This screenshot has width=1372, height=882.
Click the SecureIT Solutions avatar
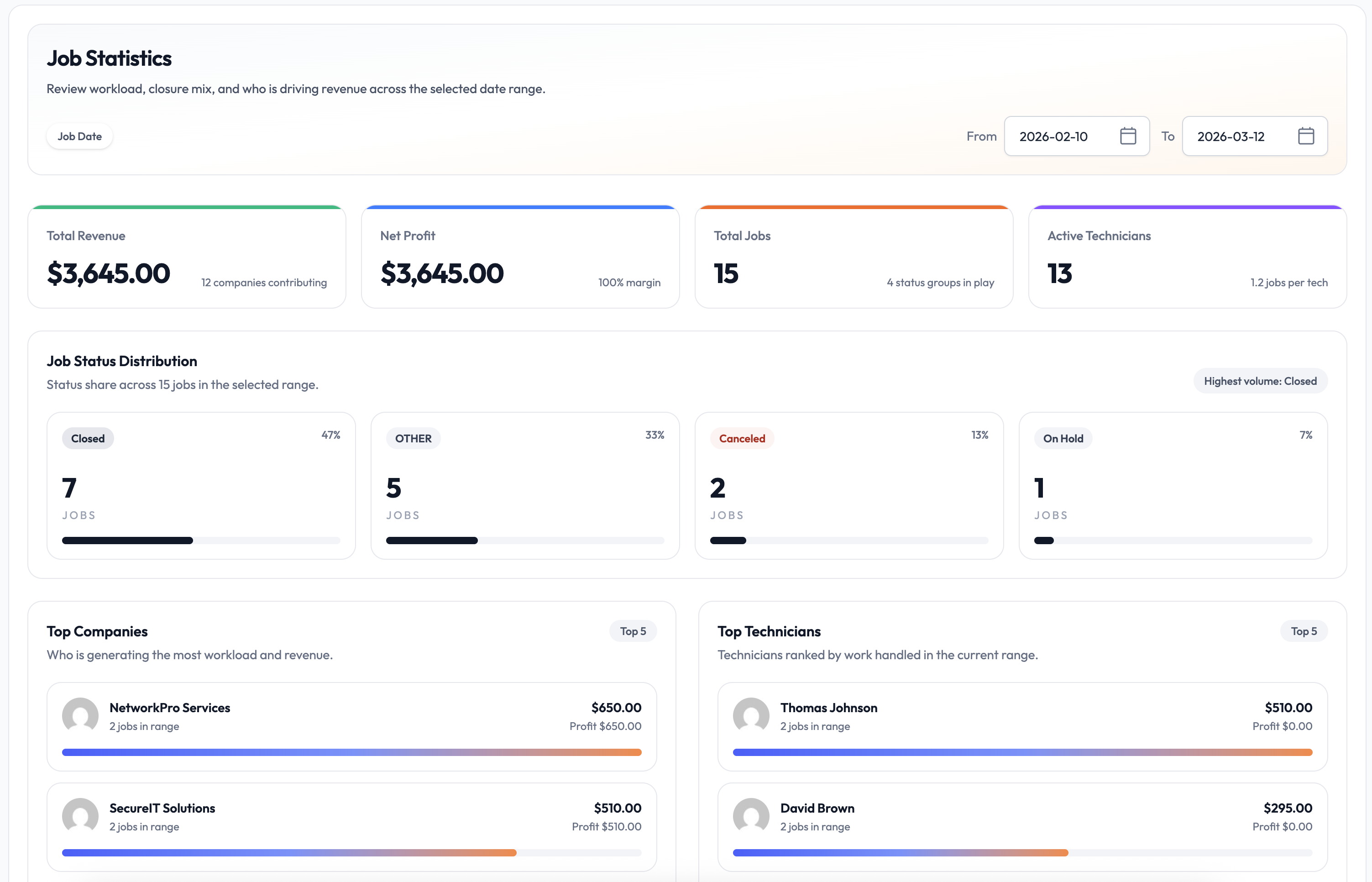[81, 816]
